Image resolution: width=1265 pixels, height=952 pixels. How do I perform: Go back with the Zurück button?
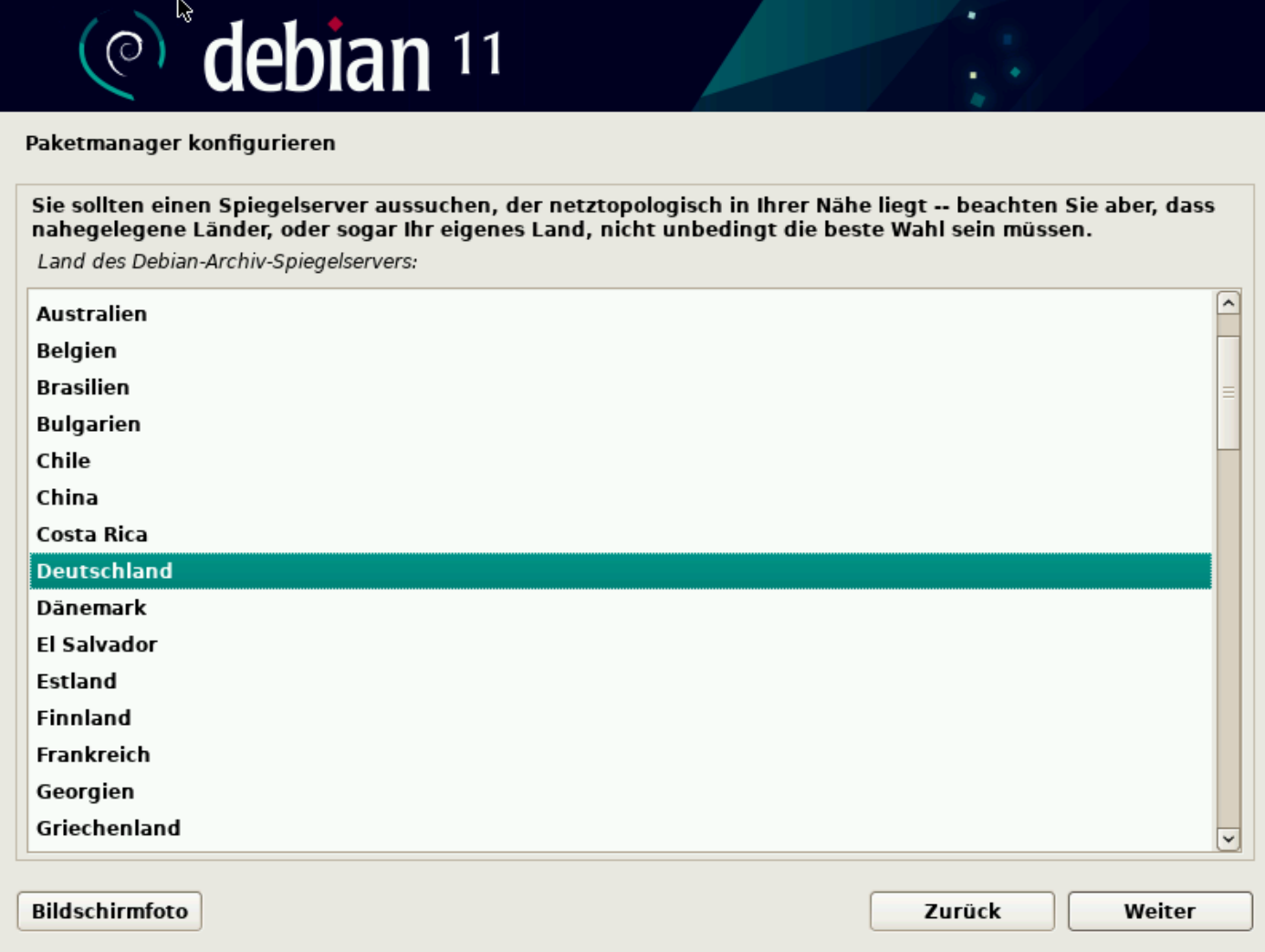[x=962, y=911]
